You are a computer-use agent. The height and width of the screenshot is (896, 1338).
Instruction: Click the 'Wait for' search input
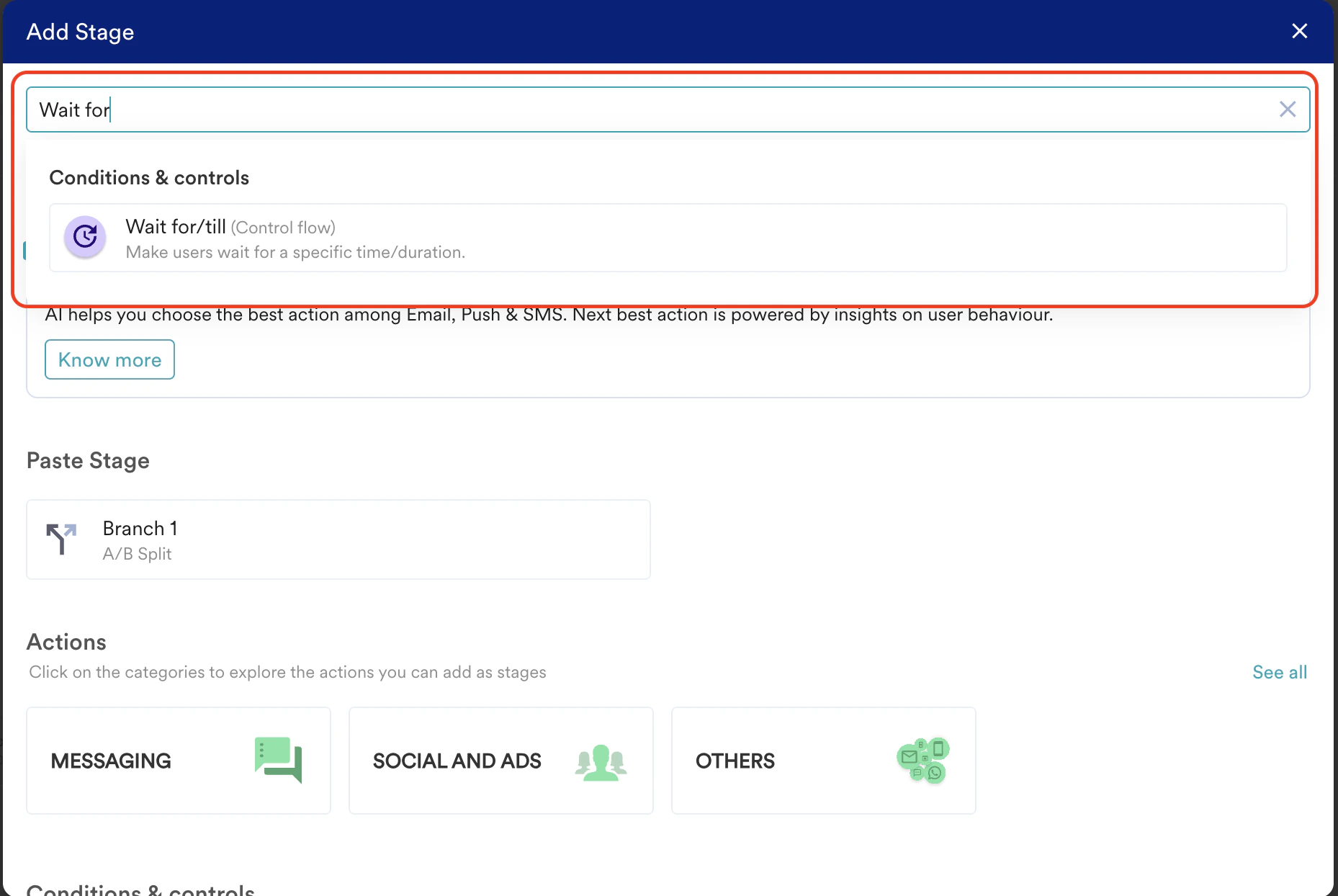668,109
